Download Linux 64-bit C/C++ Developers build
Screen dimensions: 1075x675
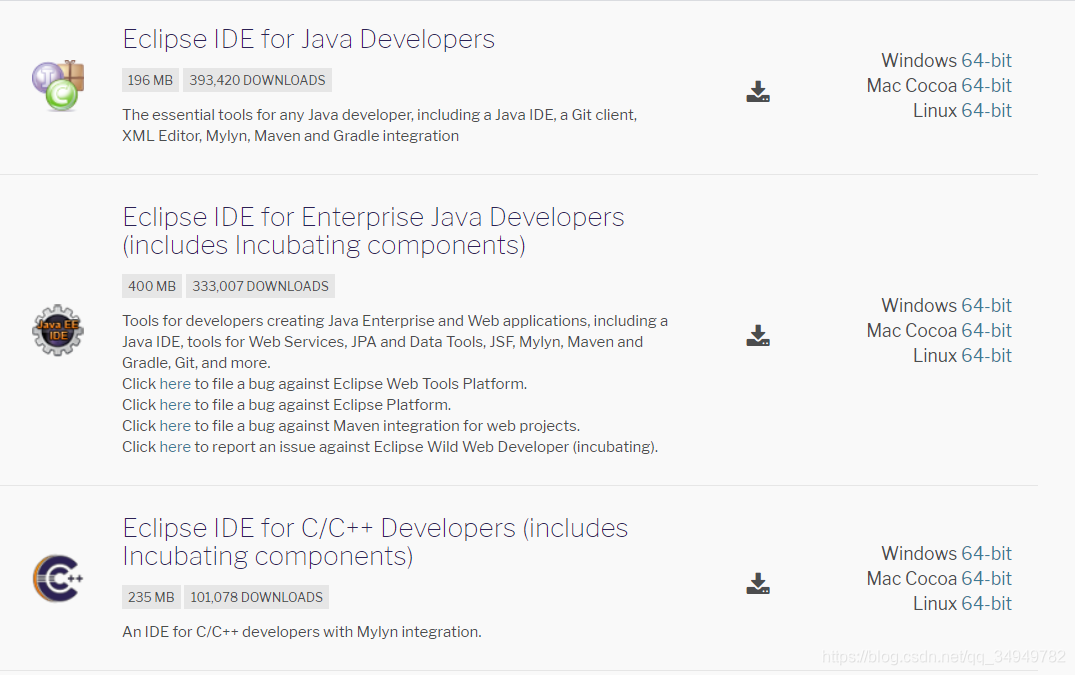(987, 603)
